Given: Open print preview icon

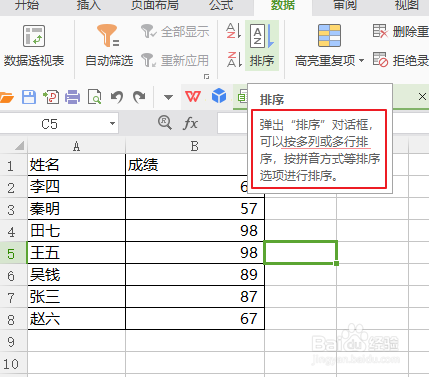Looking at the screenshot, I should click(x=94, y=97).
